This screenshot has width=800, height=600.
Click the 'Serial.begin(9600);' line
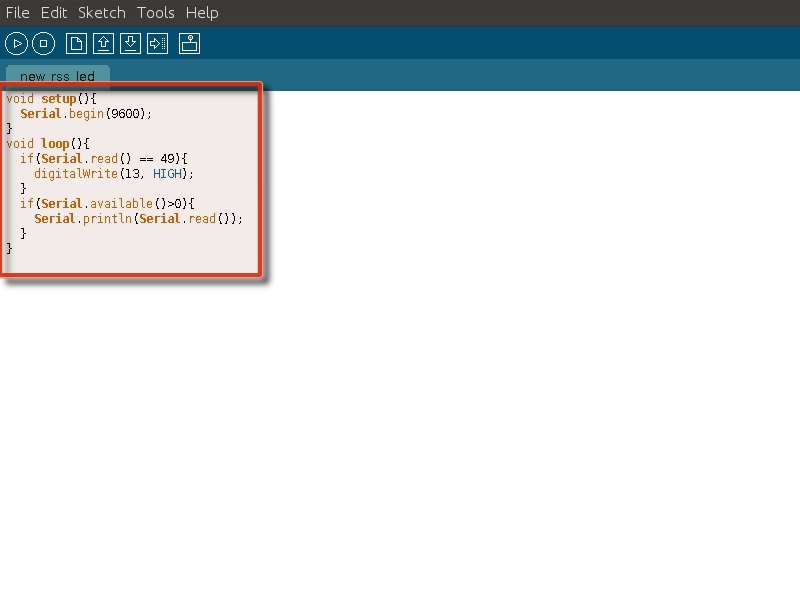pos(86,113)
